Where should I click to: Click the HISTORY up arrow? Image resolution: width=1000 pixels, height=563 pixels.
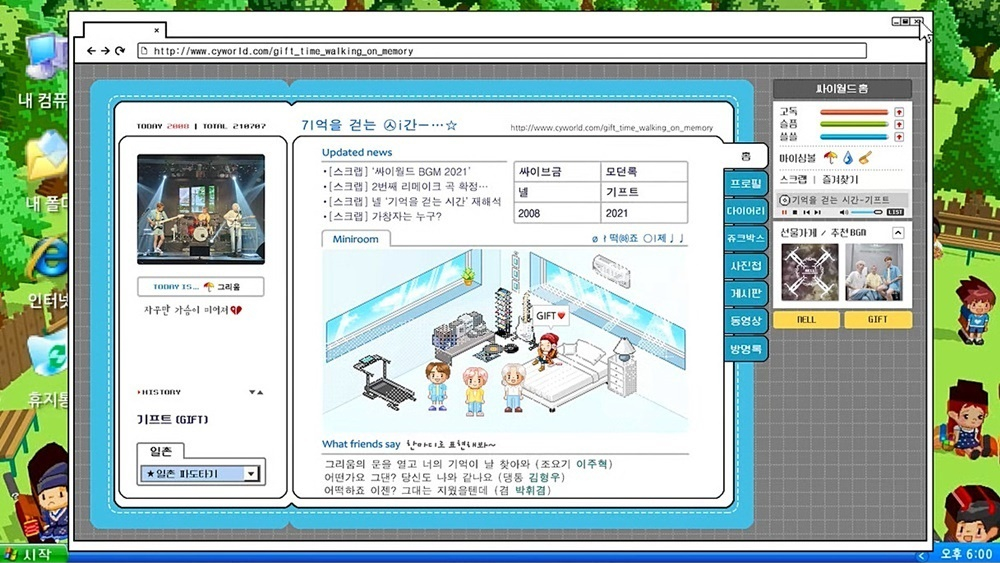tap(260, 392)
